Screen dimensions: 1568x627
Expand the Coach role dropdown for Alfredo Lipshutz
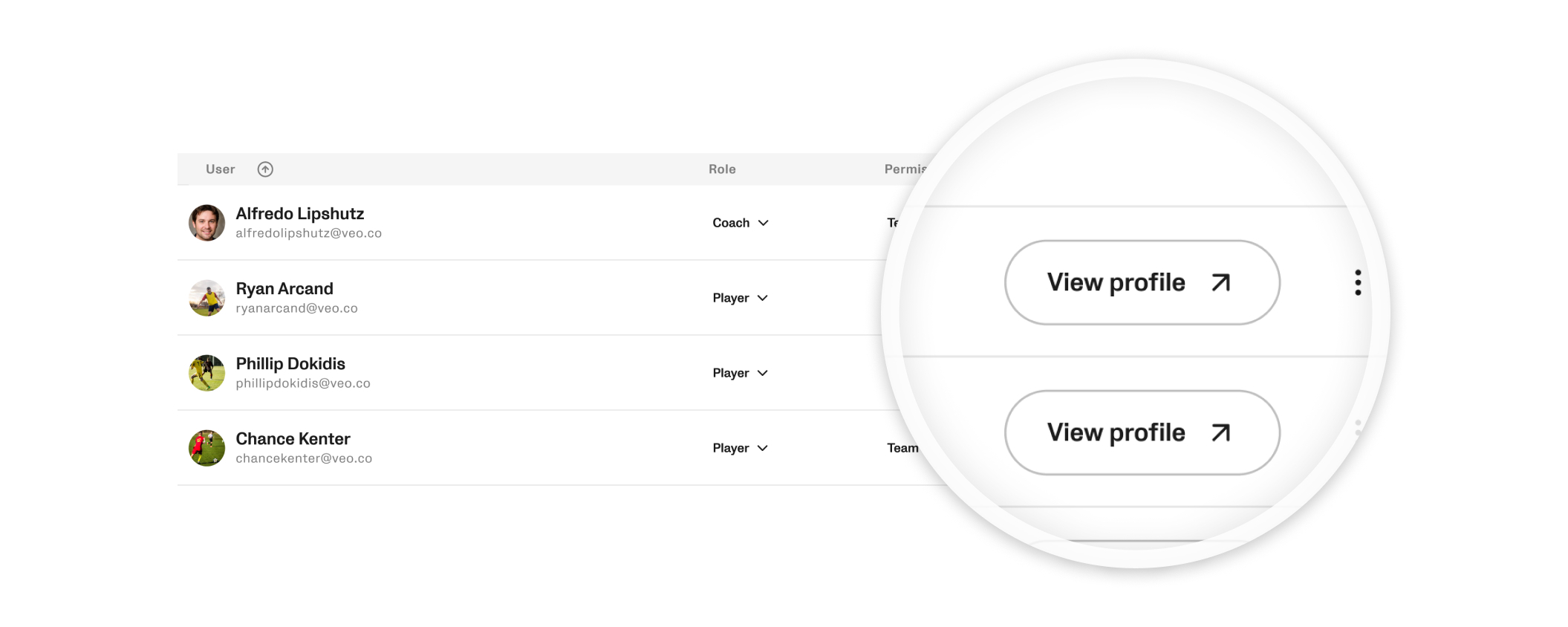pyautogui.click(x=741, y=223)
